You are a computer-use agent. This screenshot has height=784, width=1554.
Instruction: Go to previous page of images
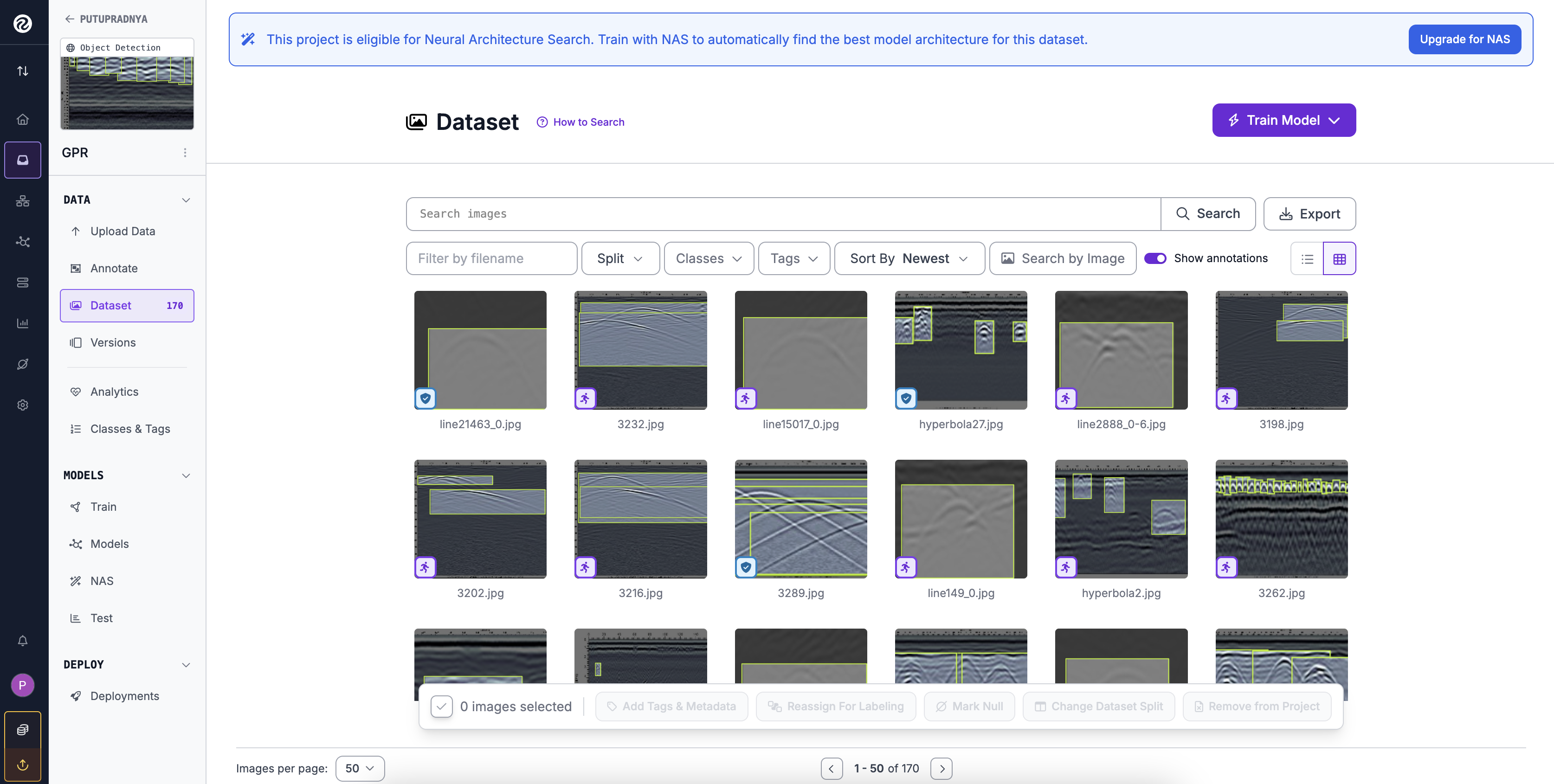(x=832, y=769)
